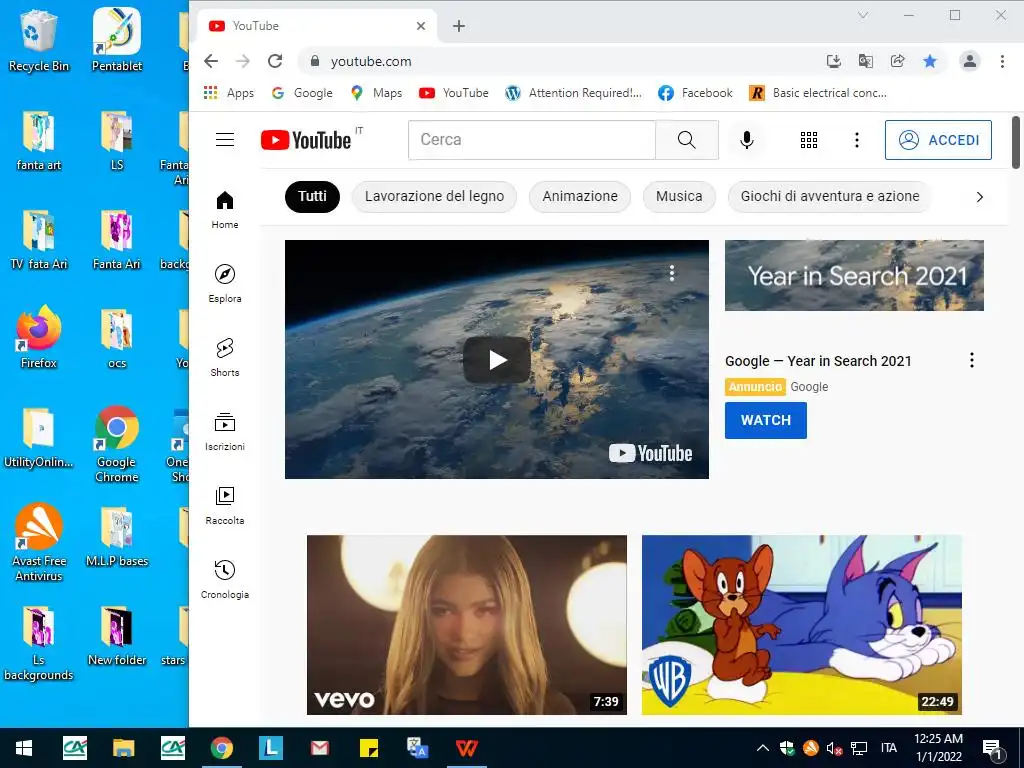Click the translate page icon
The image size is (1024, 768).
pos(865,61)
